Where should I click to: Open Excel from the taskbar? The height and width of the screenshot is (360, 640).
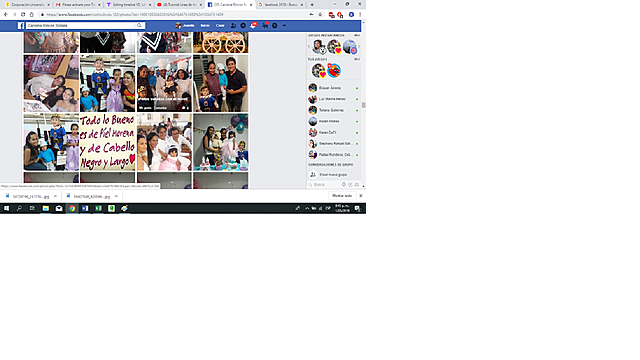click(x=98, y=208)
